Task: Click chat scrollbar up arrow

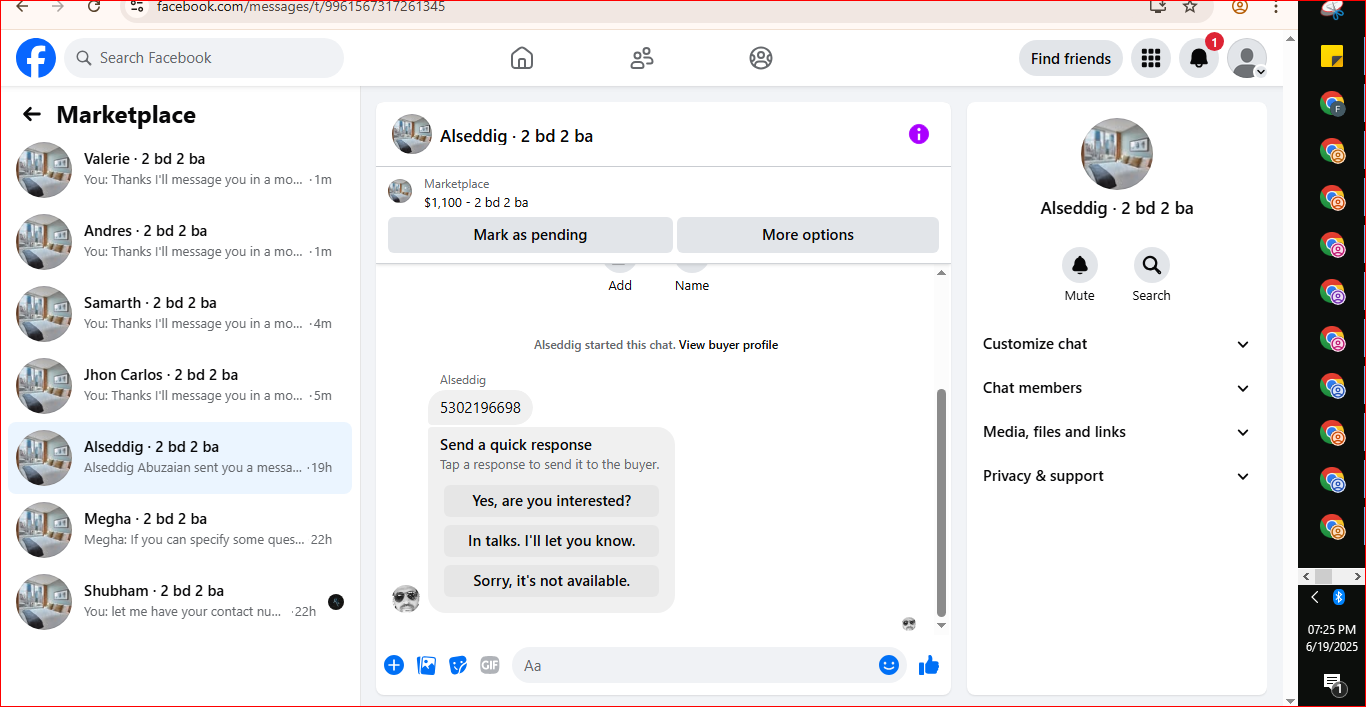Action: click(x=941, y=273)
